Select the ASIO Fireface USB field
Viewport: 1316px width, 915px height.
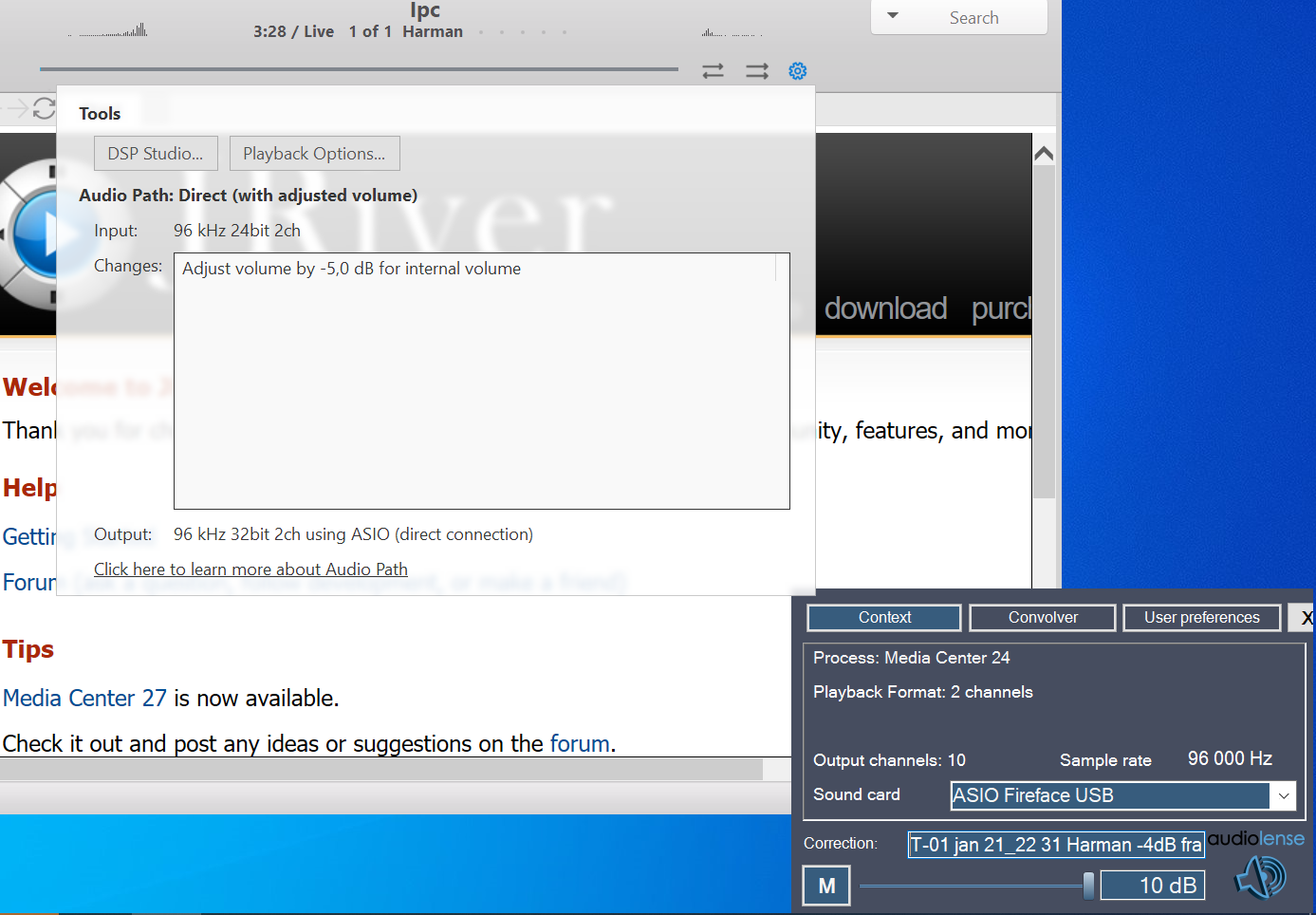click(x=1109, y=795)
